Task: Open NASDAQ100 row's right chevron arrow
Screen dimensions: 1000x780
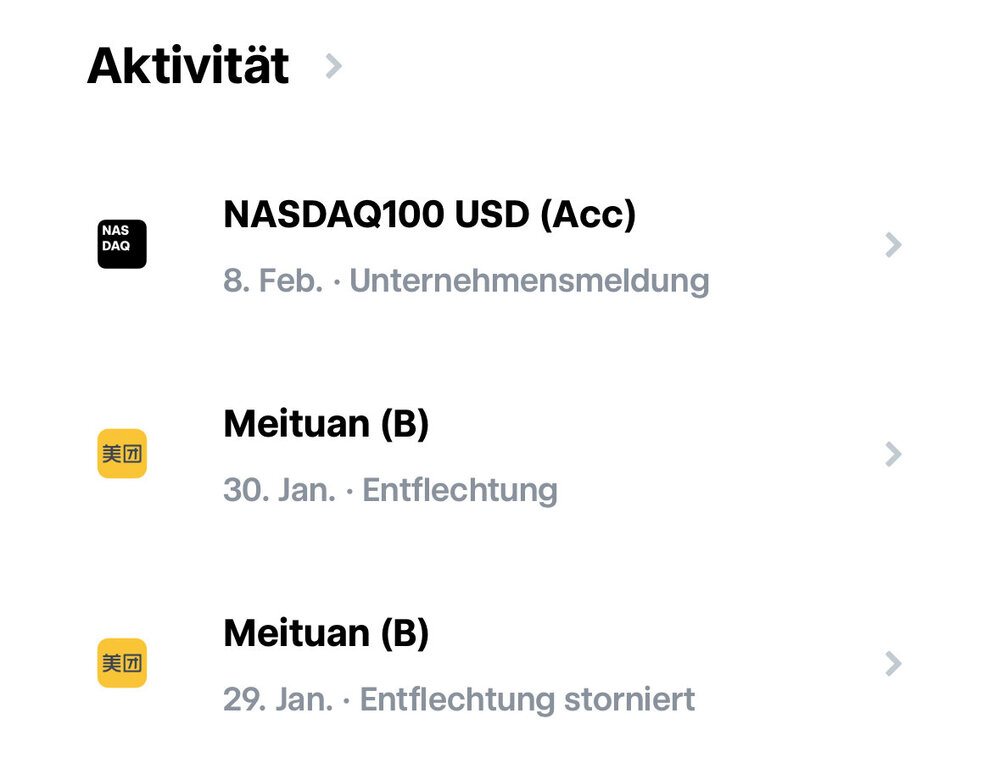Action: pyautogui.click(x=894, y=245)
